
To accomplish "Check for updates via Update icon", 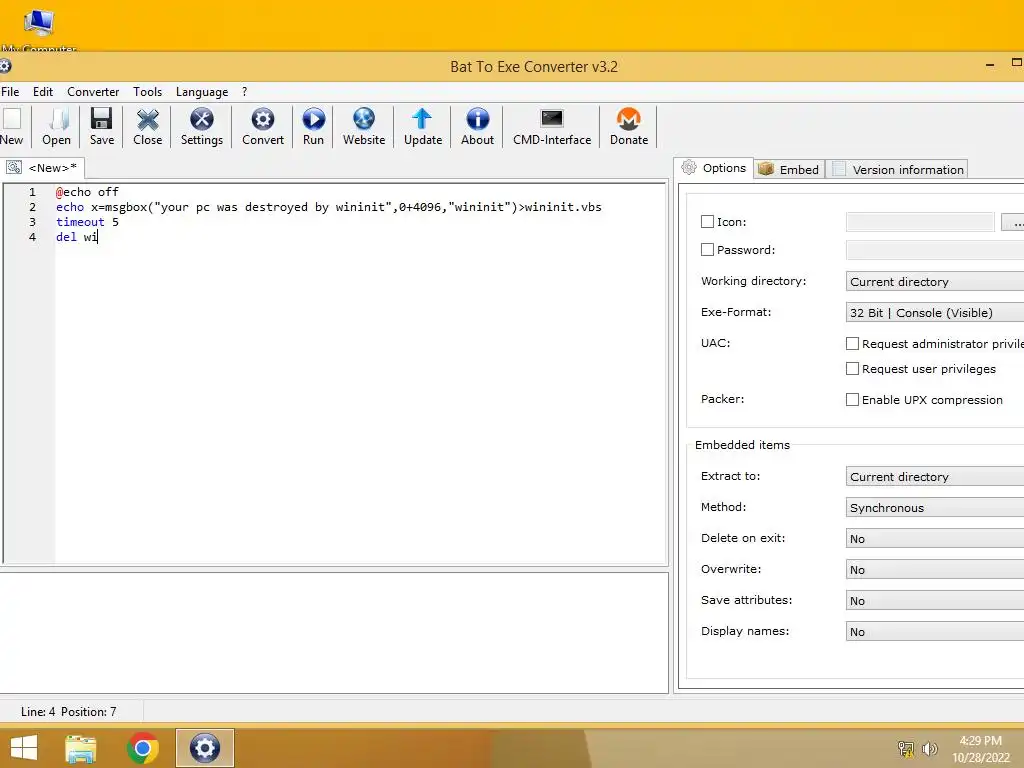I will pyautogui.click(x=423, y=127).
